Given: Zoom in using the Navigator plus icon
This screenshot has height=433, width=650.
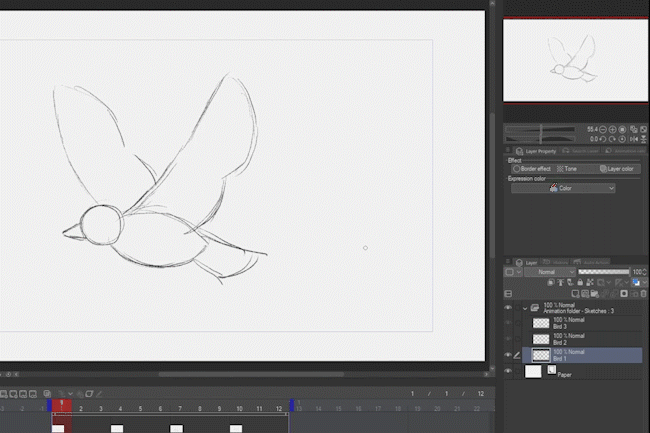Looking at the screenshot, I should point(612,129).
